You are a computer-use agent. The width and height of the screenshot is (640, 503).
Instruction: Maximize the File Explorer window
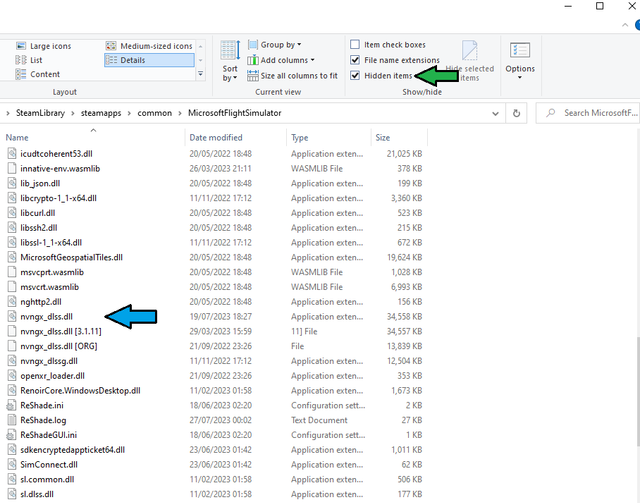click(600, 6)
